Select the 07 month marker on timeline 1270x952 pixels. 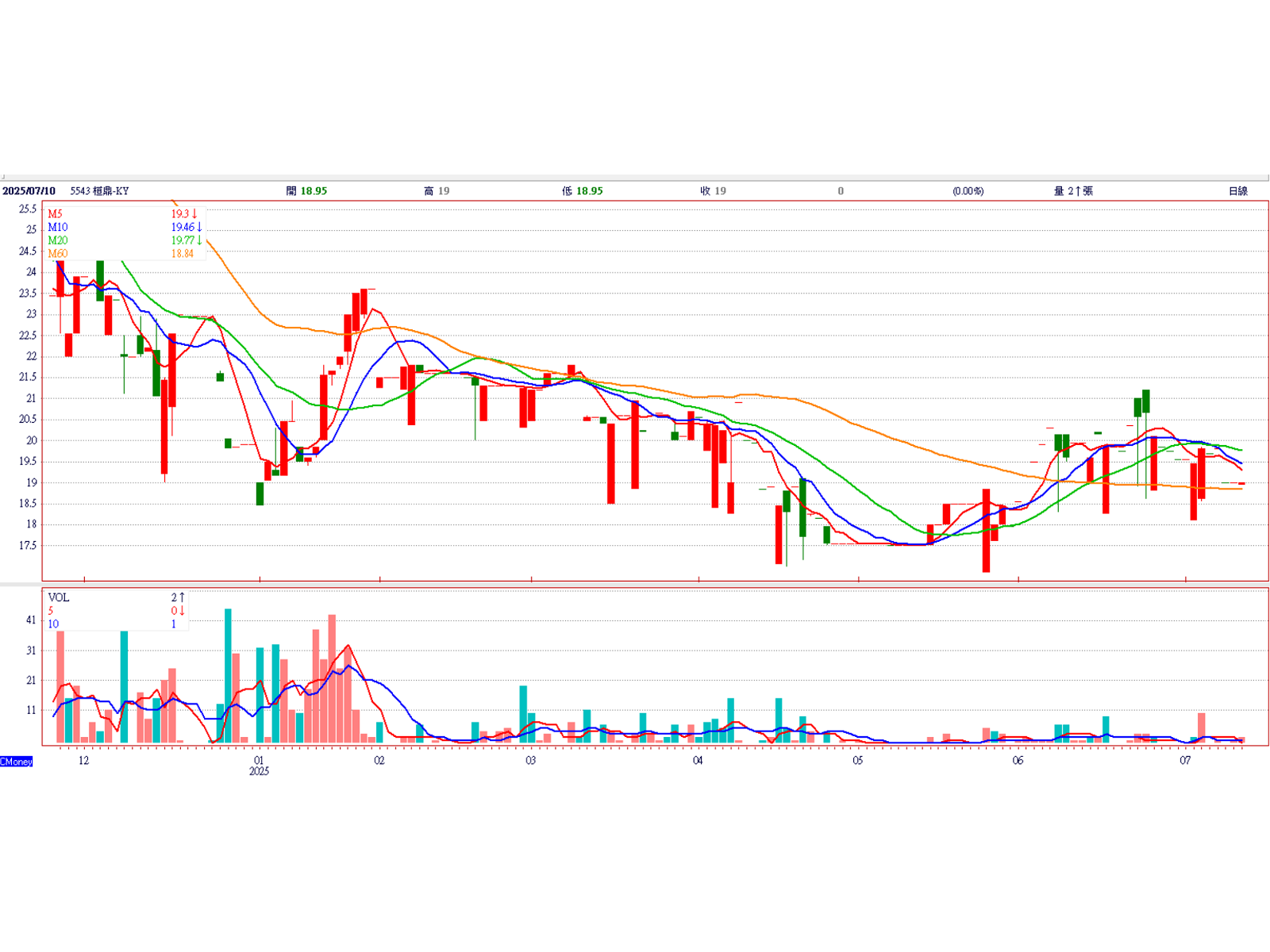1185,760
